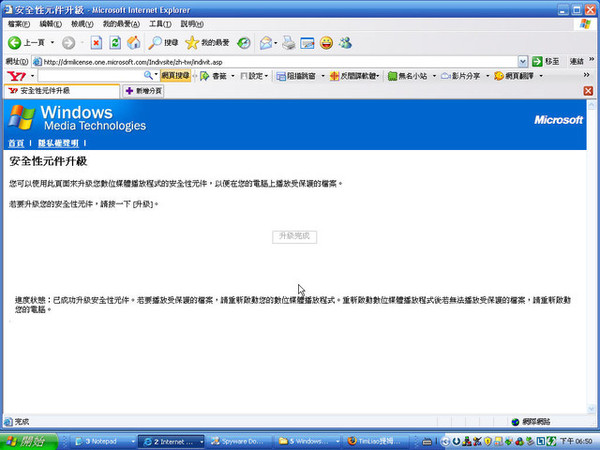Open the History clock icon

point(244,43)
